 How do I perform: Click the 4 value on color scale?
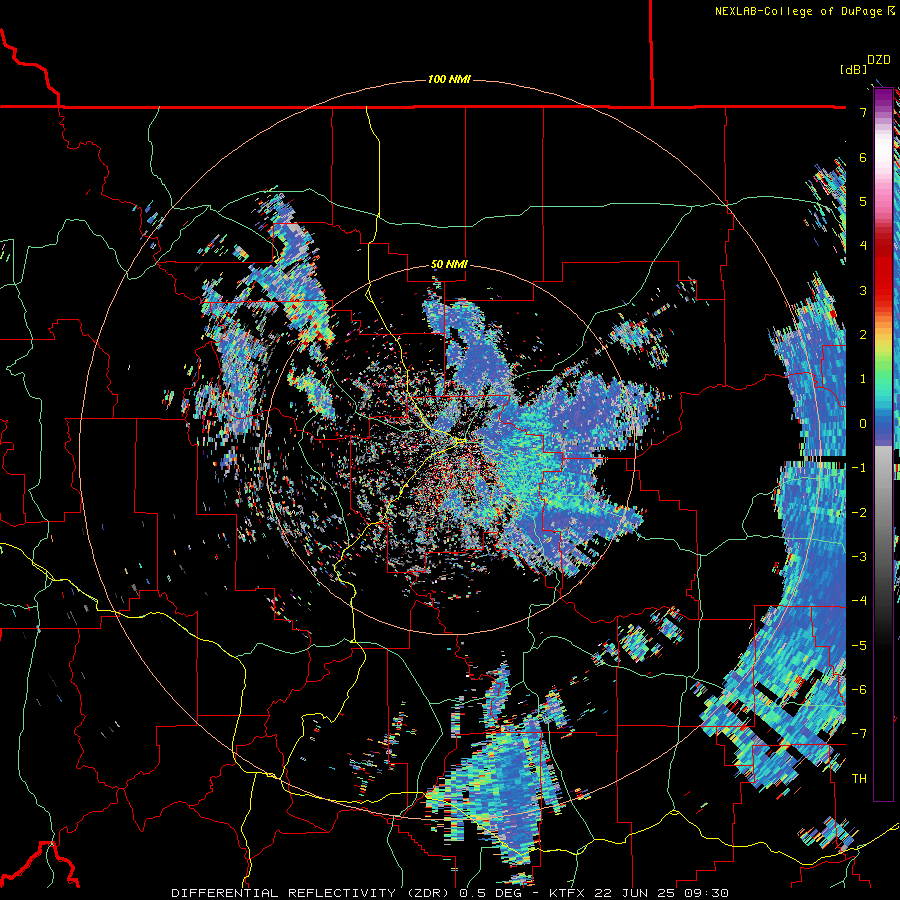tap(863, 246)
